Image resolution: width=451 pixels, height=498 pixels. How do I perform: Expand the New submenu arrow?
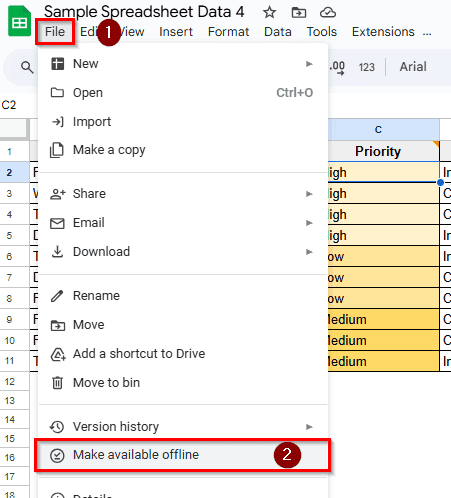tap(309, 64)
